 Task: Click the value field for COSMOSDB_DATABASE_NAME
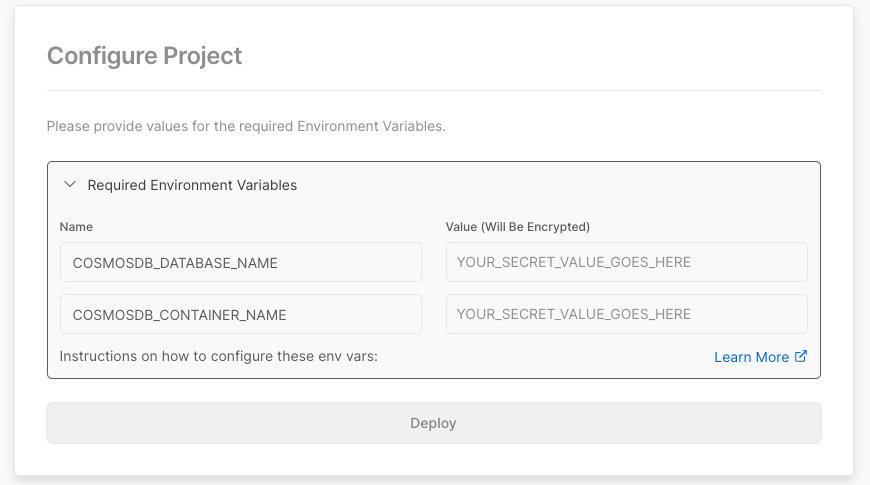626,263
